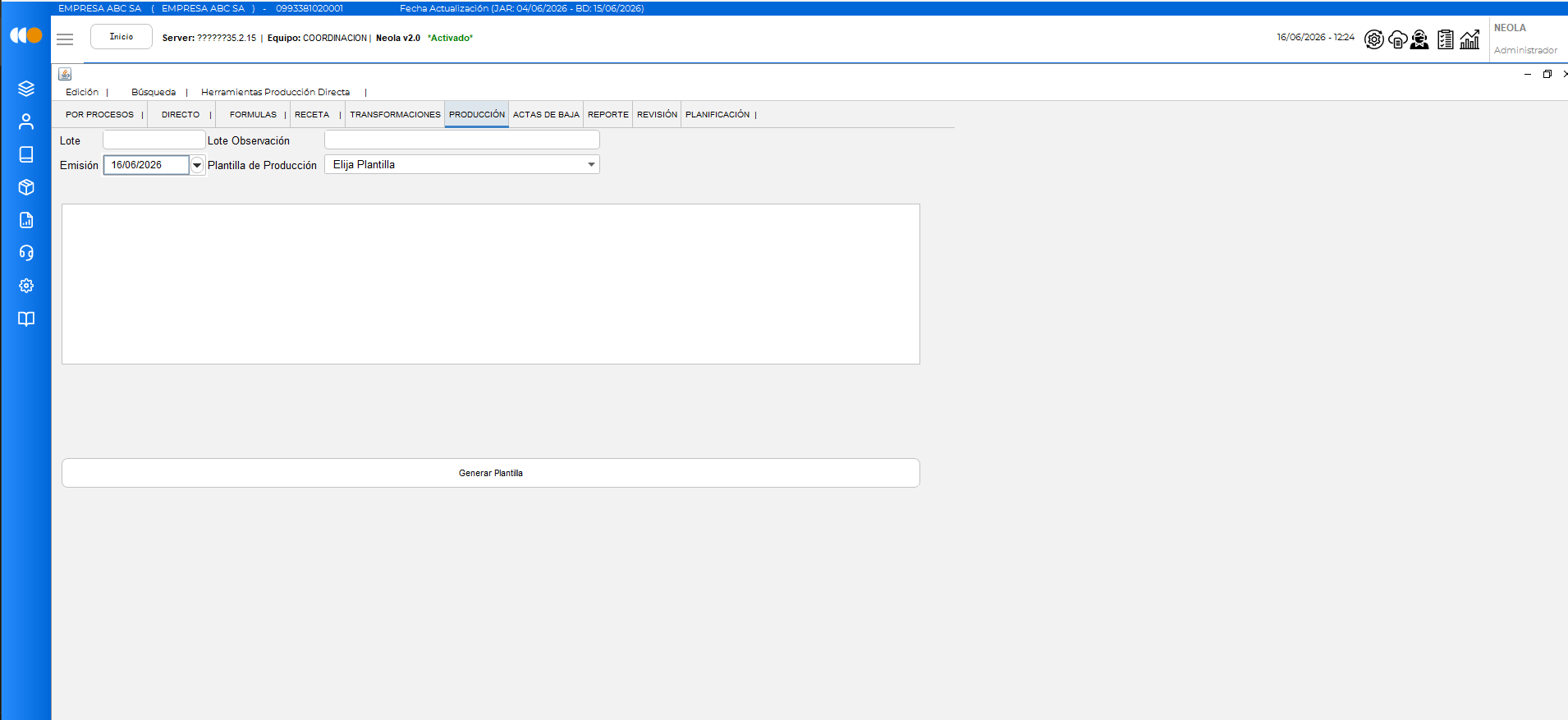1568x720 pixels.
Task: Click the Lote Observación input field
Action: point(462,140)
